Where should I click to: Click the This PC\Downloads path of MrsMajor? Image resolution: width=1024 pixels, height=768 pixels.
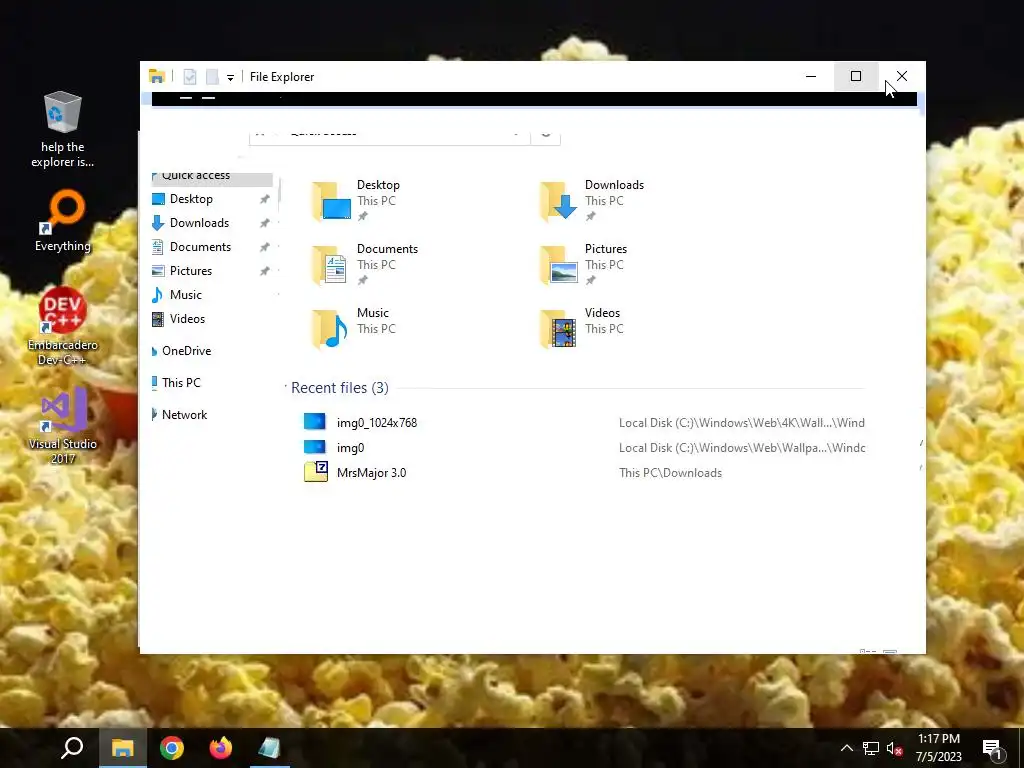[x=671, y=473]
